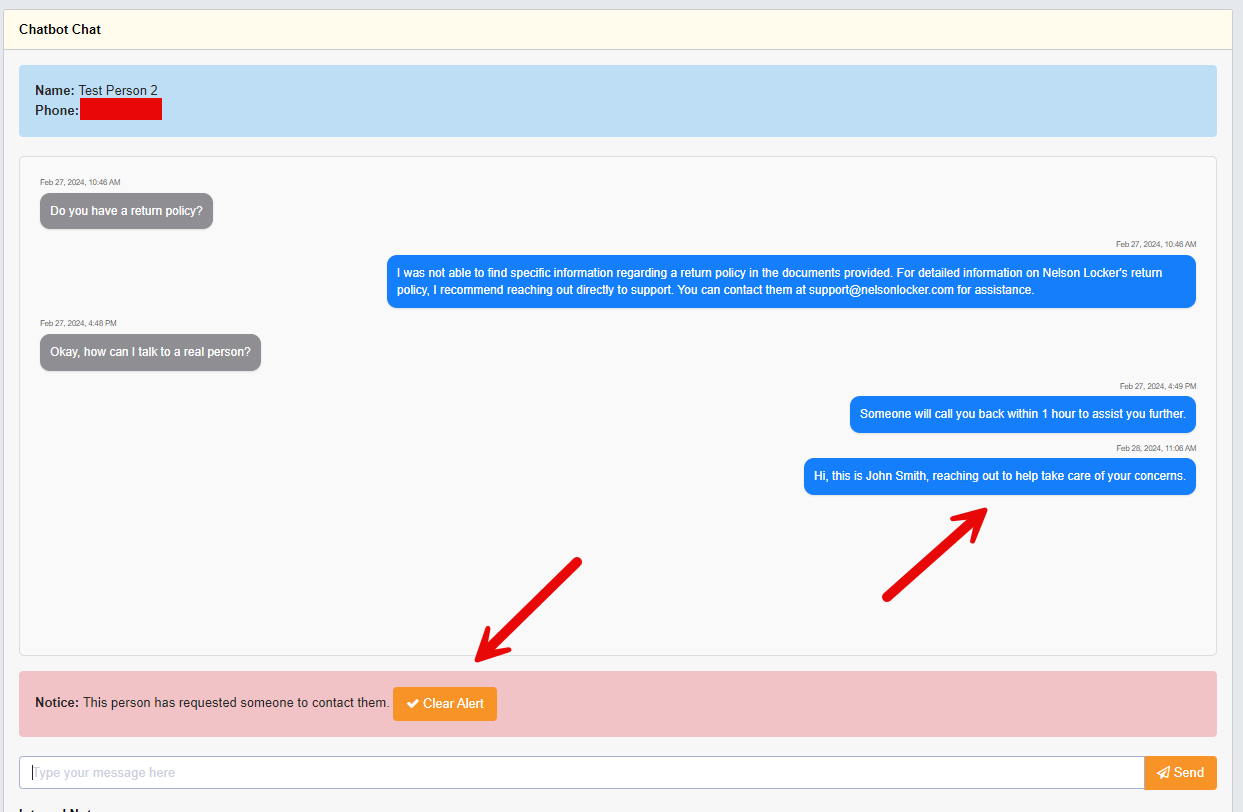1243x812 pixels.
Task: Click the Feb 27, 4:48 PM timestamp
Action: (x=78, y=323)
